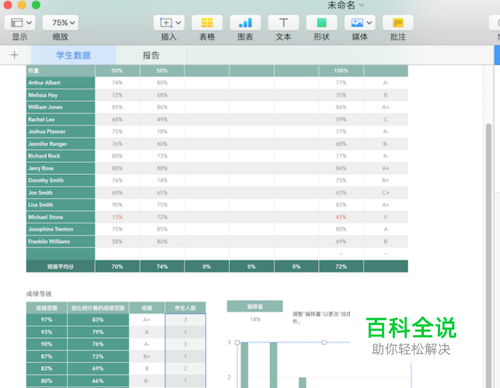
Task: Add a new sheet with plus button
Action: (14, 55)
